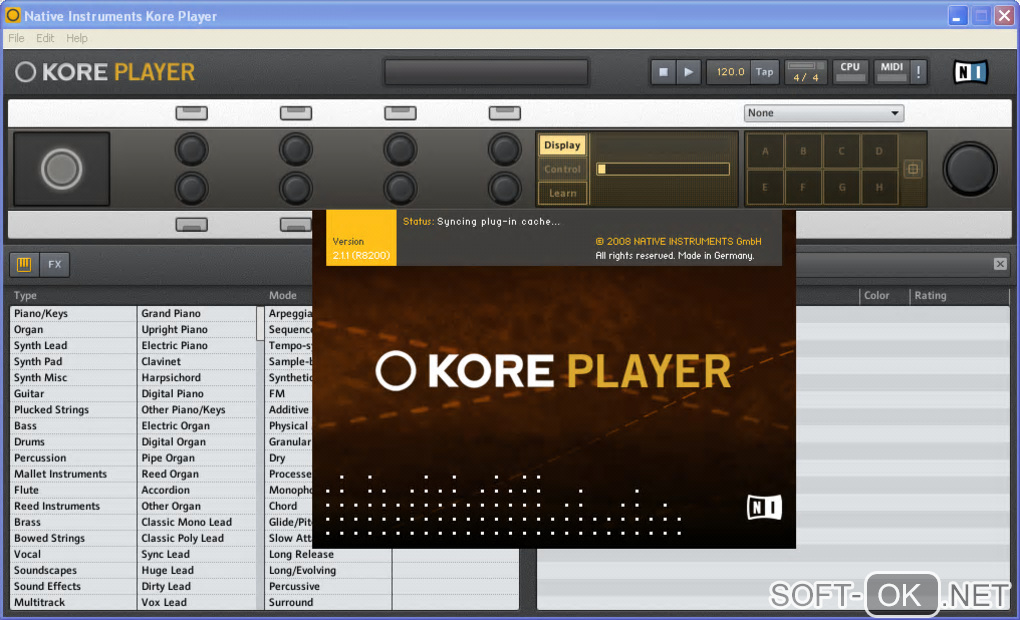Click the MIDI activity indicator
Viewport: 1020px width, 620px height.
(891, 72)
